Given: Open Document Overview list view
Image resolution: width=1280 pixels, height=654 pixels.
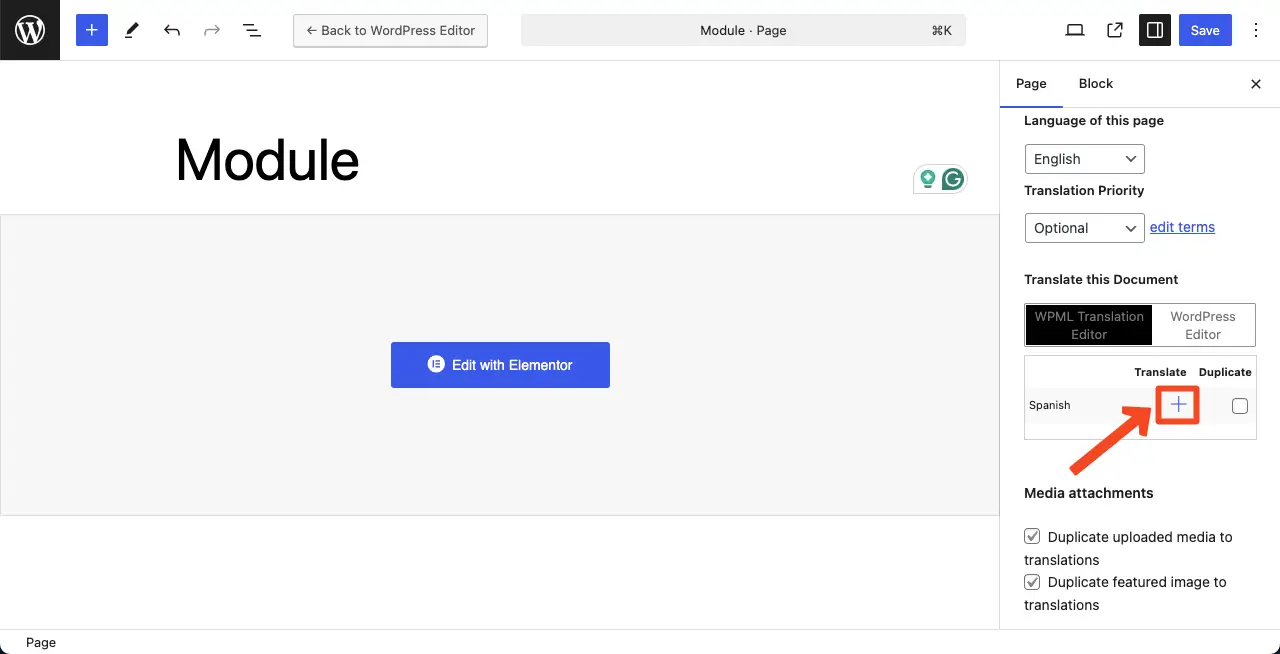Looking at the screenshot, I should tap(252, 30).
